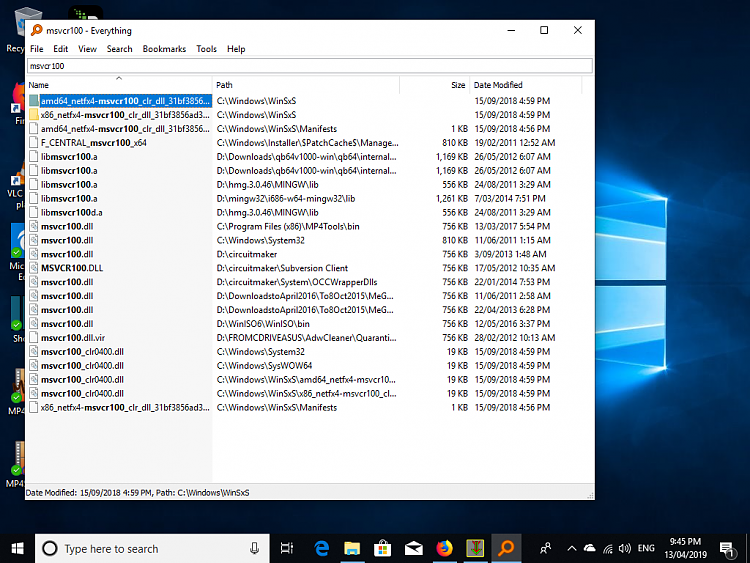
Task: Select msvcr100.dll in D:\circuitmaker dated 3/09/2013
Action: [x=67, y=254]
